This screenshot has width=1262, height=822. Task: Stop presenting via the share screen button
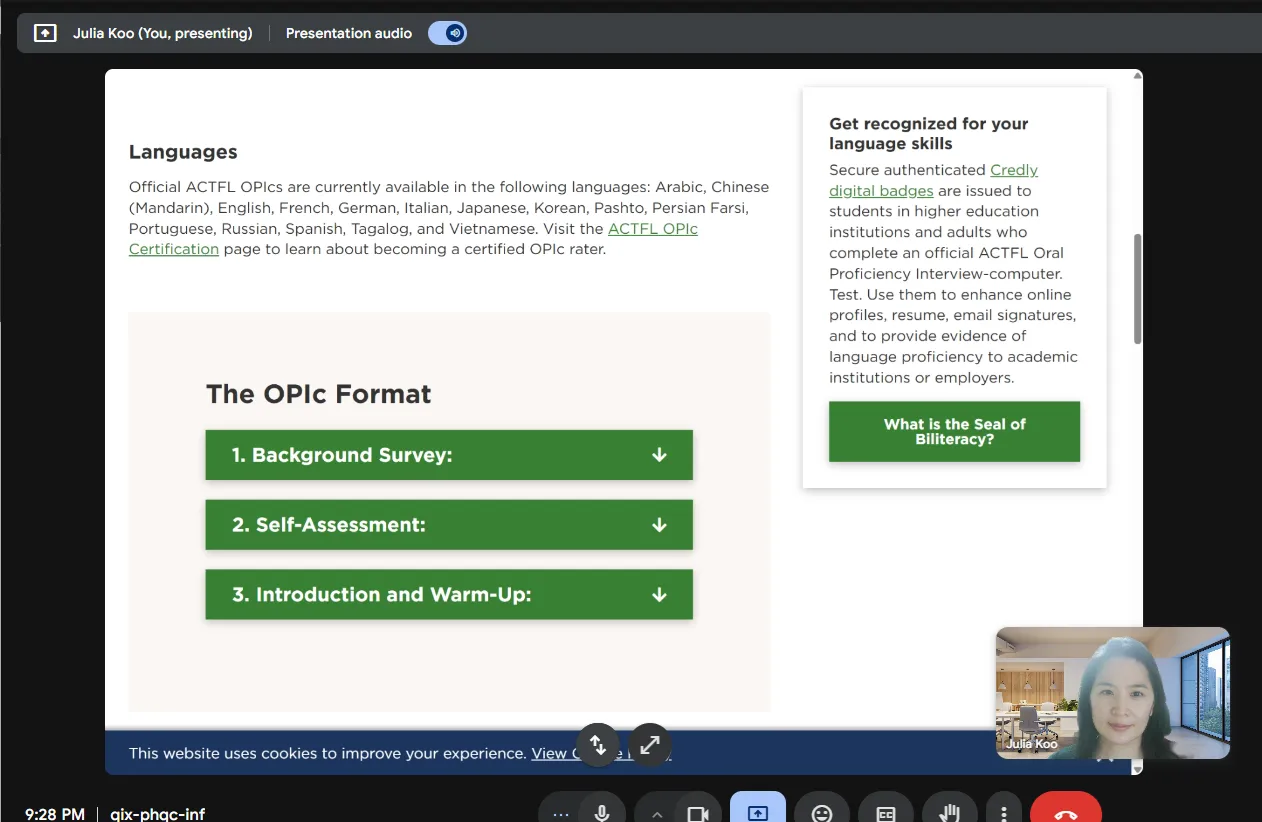758,812
